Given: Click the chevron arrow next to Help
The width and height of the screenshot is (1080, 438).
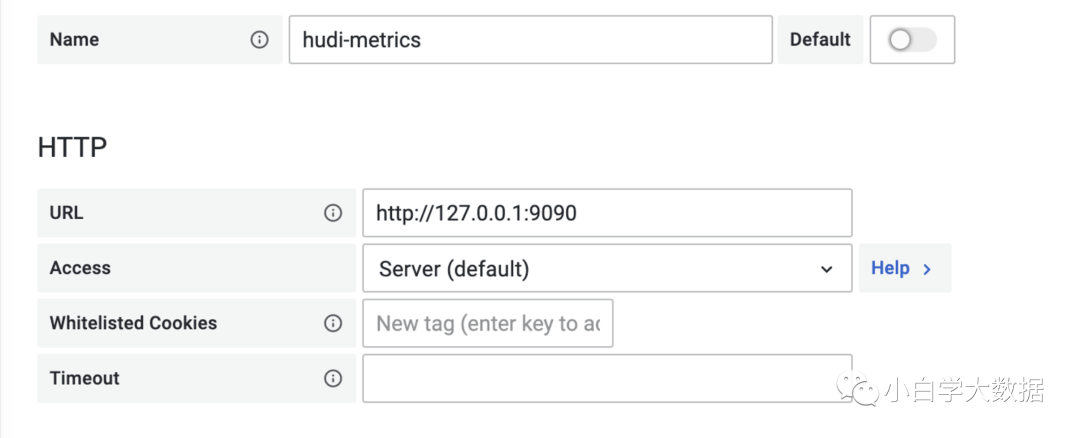Looking at the screenshot, I should point(927,269).
